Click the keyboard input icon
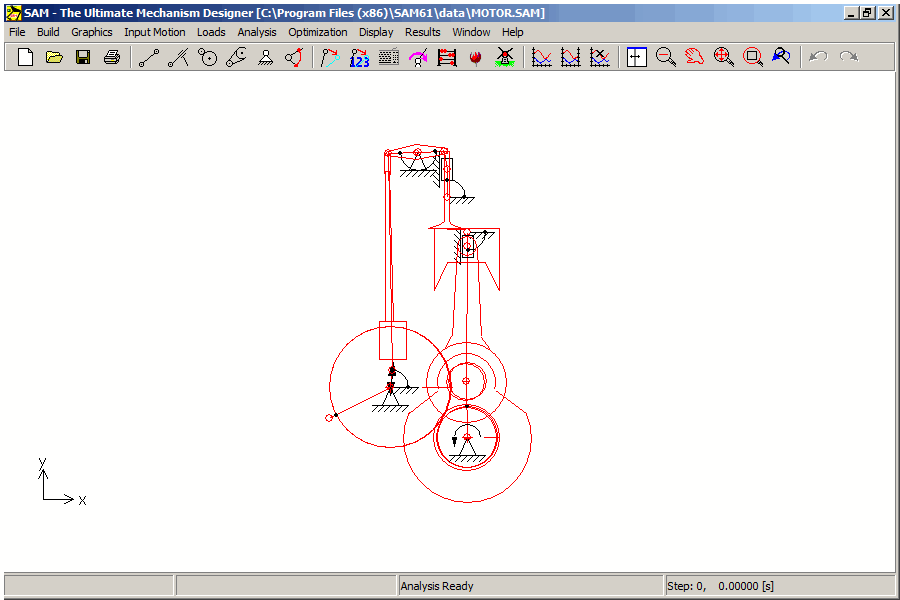This screenshot has width=900, height=600. point(389,57)
